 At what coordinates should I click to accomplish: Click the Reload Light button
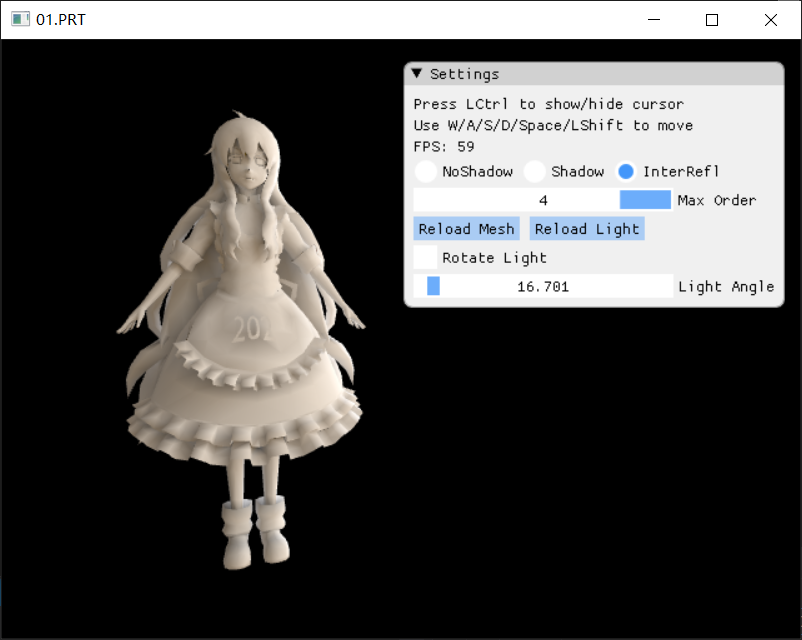tap(587, 229)
